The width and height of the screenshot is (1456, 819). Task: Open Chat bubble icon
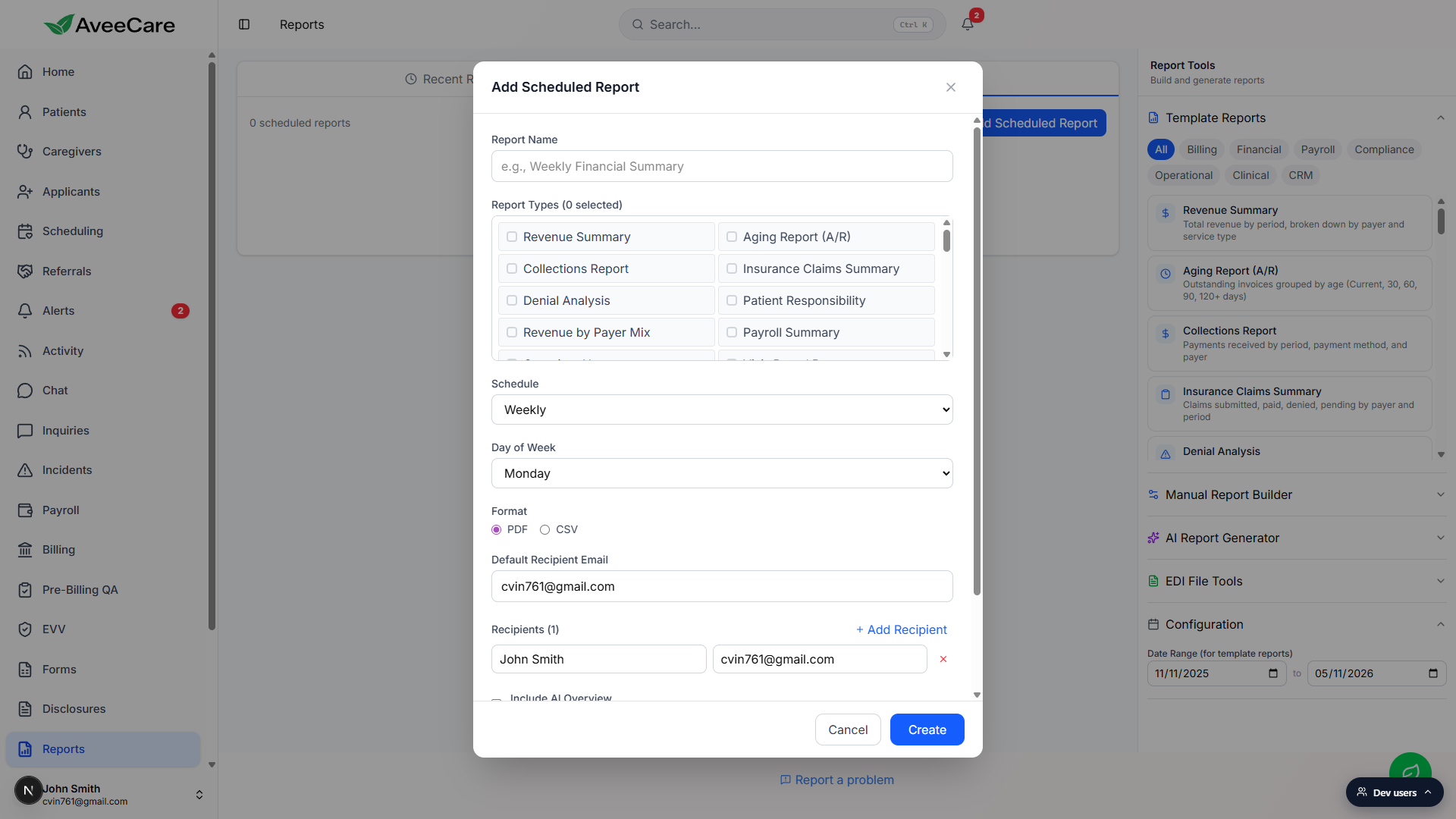[25, 391]
